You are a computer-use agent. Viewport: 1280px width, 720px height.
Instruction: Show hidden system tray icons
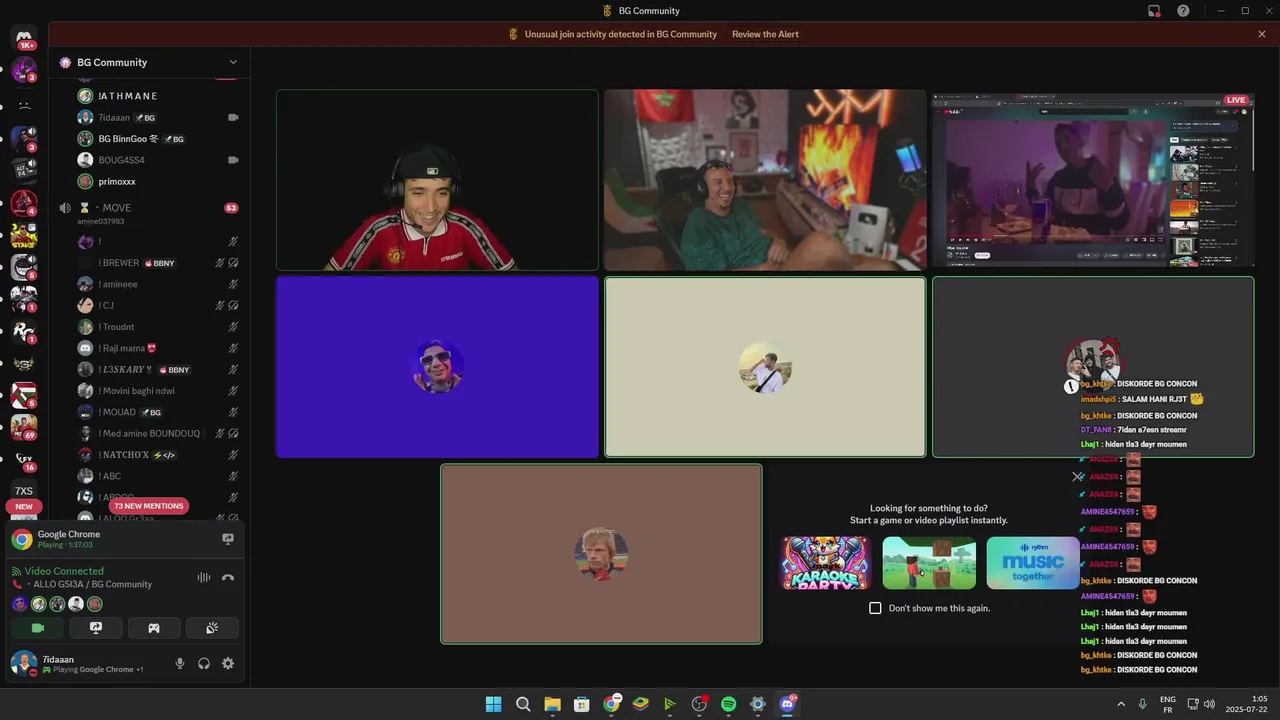click(x=1121, y=704)
